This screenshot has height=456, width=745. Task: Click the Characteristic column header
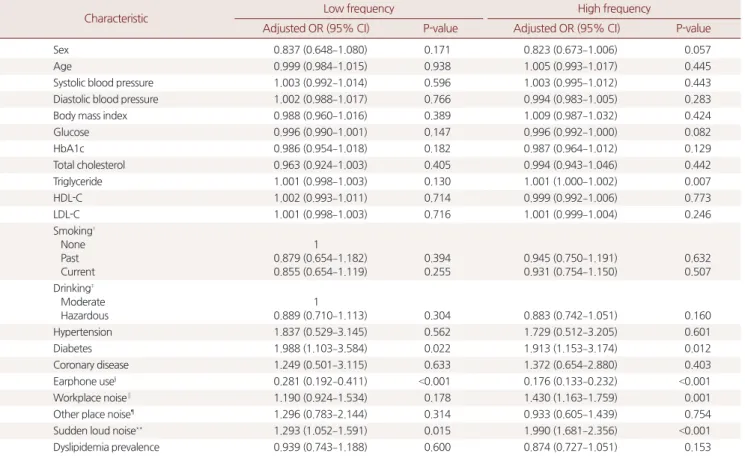coord(116,19)
